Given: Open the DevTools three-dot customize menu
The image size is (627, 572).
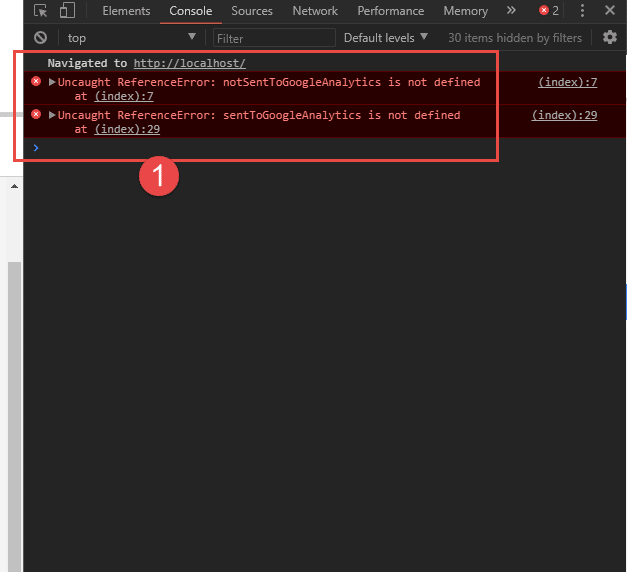Looking at the screenshot, I should point(582,11).
